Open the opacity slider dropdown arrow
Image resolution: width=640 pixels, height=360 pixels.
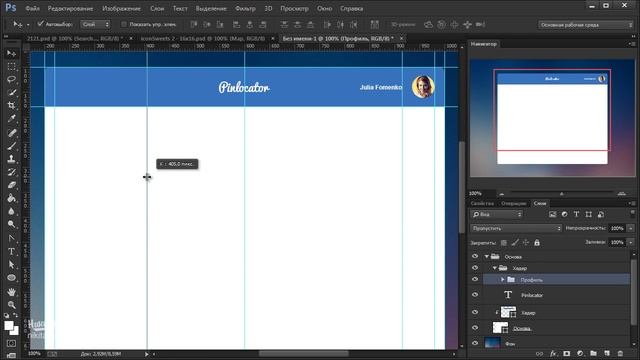coord(631,228)
